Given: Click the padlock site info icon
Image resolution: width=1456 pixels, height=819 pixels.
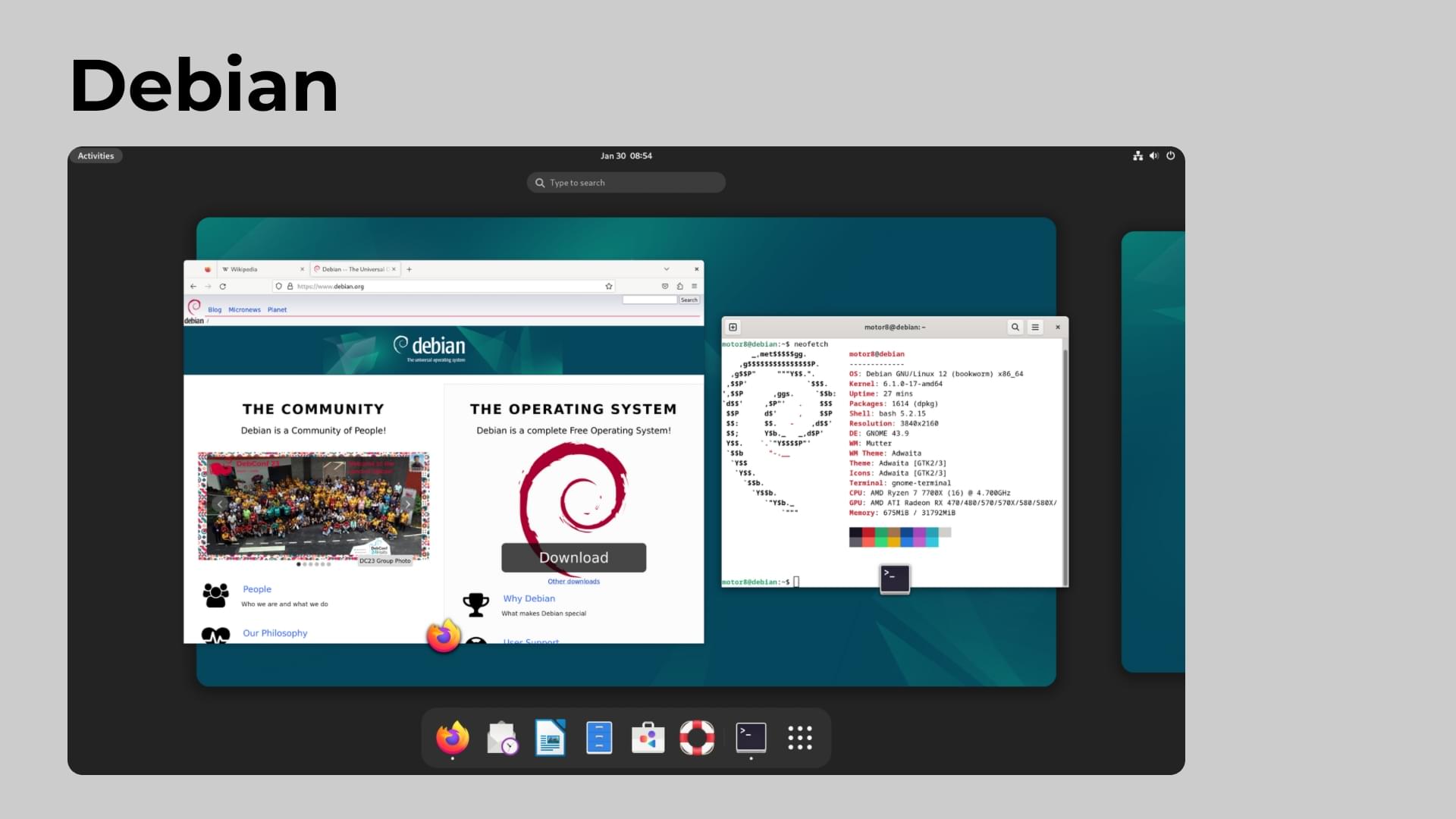Looking at the screenshot, I should click(x=290, y=287).
